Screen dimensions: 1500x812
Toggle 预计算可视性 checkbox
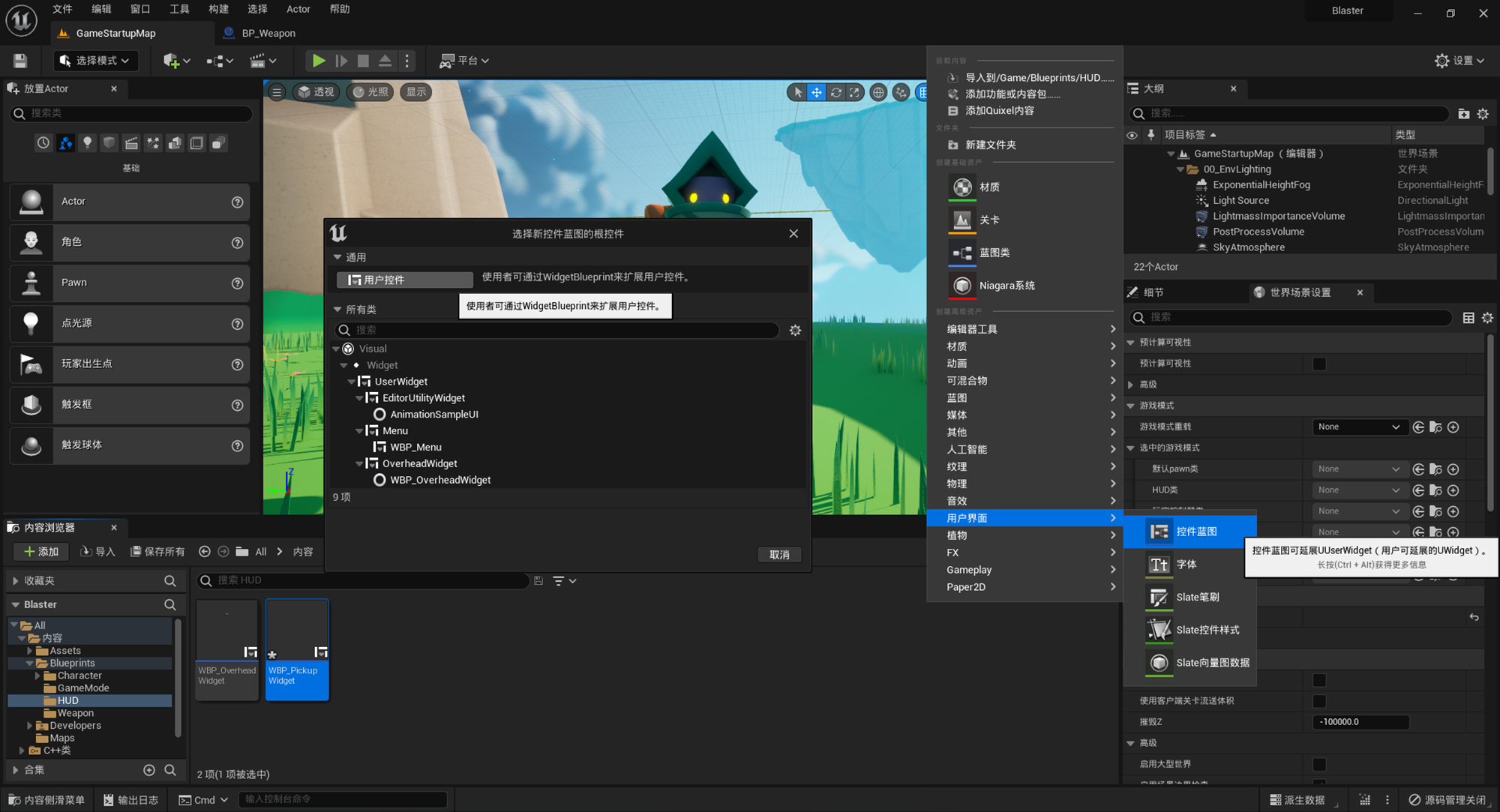click(x=1319, y=364)
